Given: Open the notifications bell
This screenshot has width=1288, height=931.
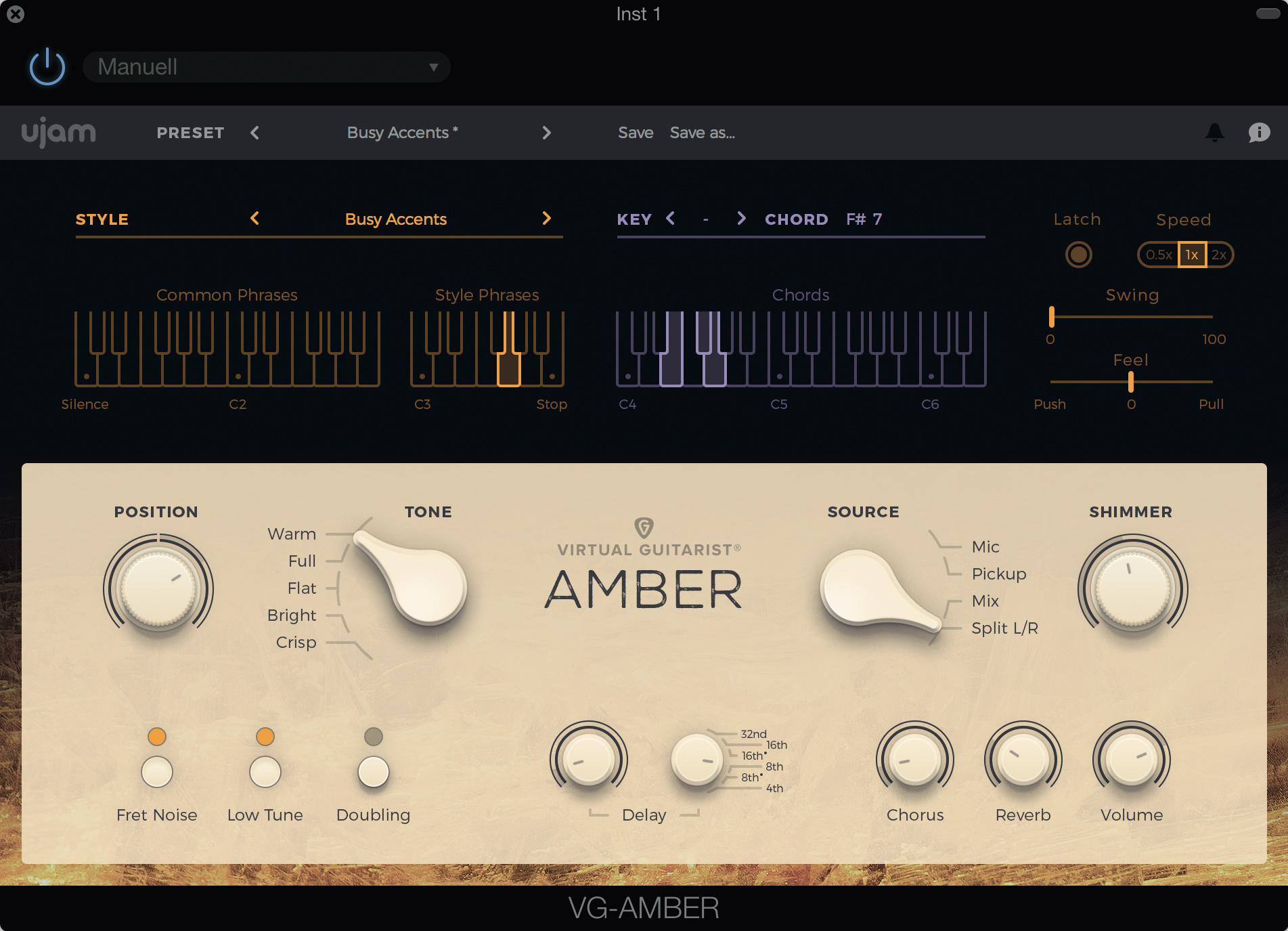Looking at the screenshot, I should pyautogui.click(x=1215, y=132).
